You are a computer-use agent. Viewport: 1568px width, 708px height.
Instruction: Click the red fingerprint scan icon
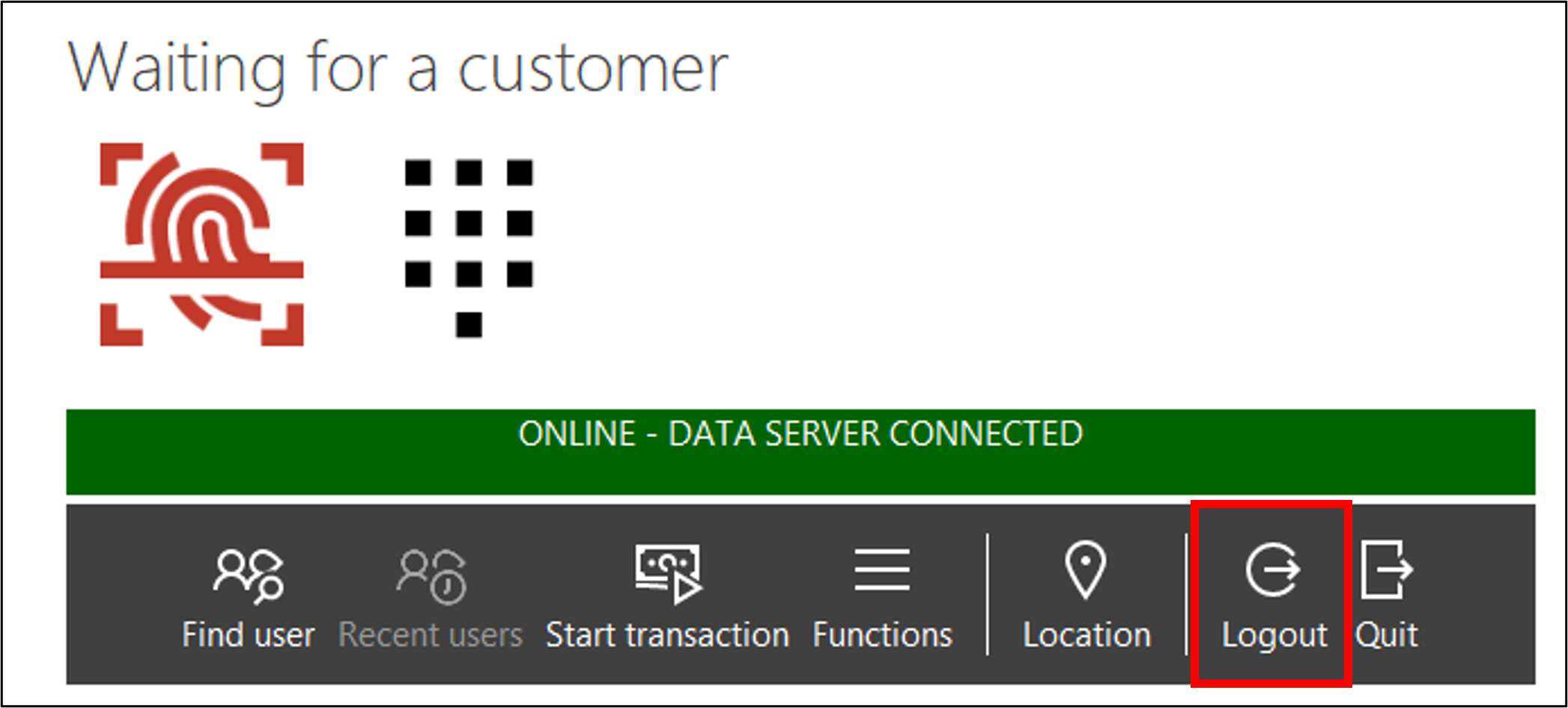click(x=201, y=244)
